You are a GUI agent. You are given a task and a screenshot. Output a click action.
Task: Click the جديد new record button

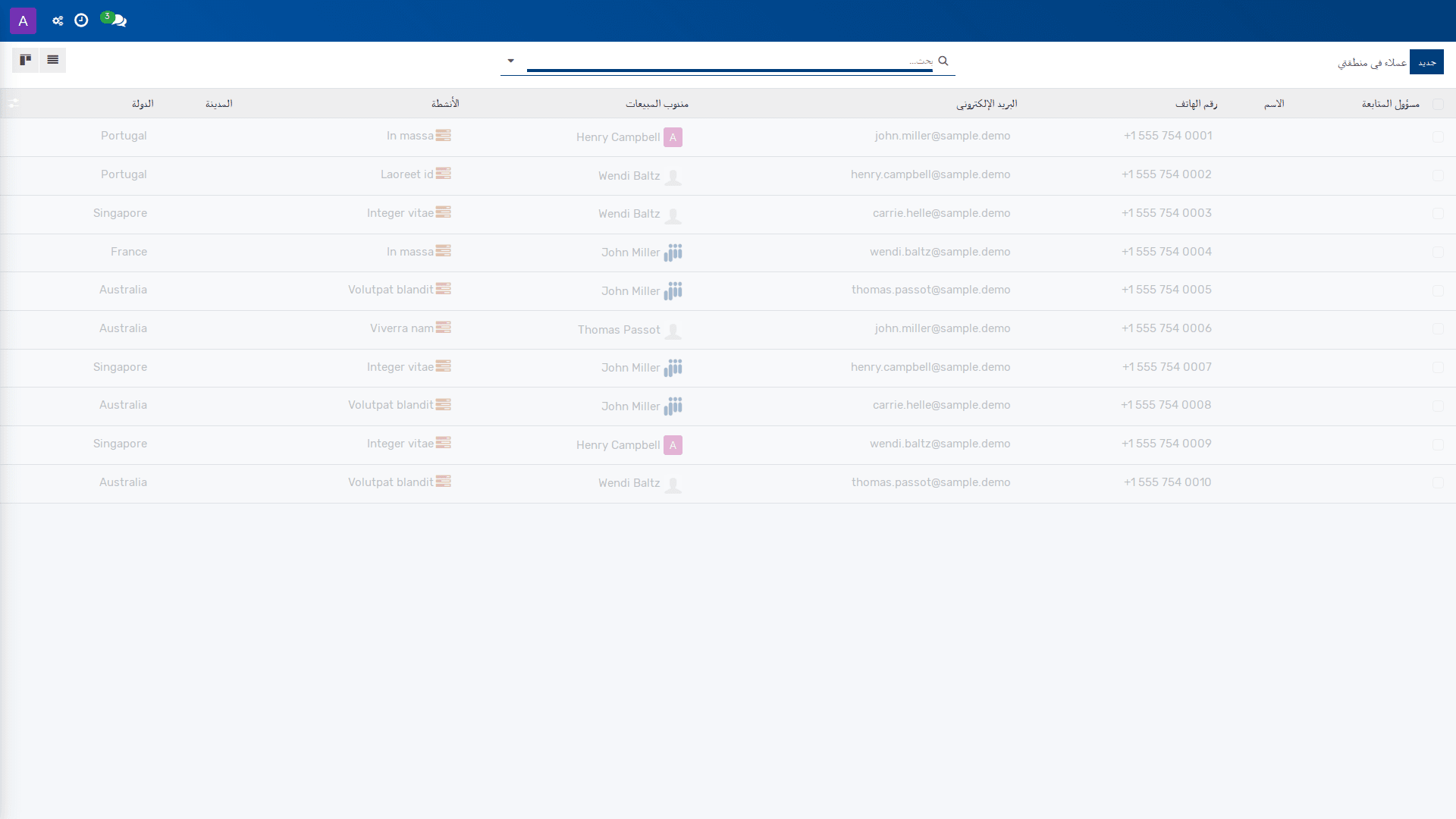coord(1426,62)
